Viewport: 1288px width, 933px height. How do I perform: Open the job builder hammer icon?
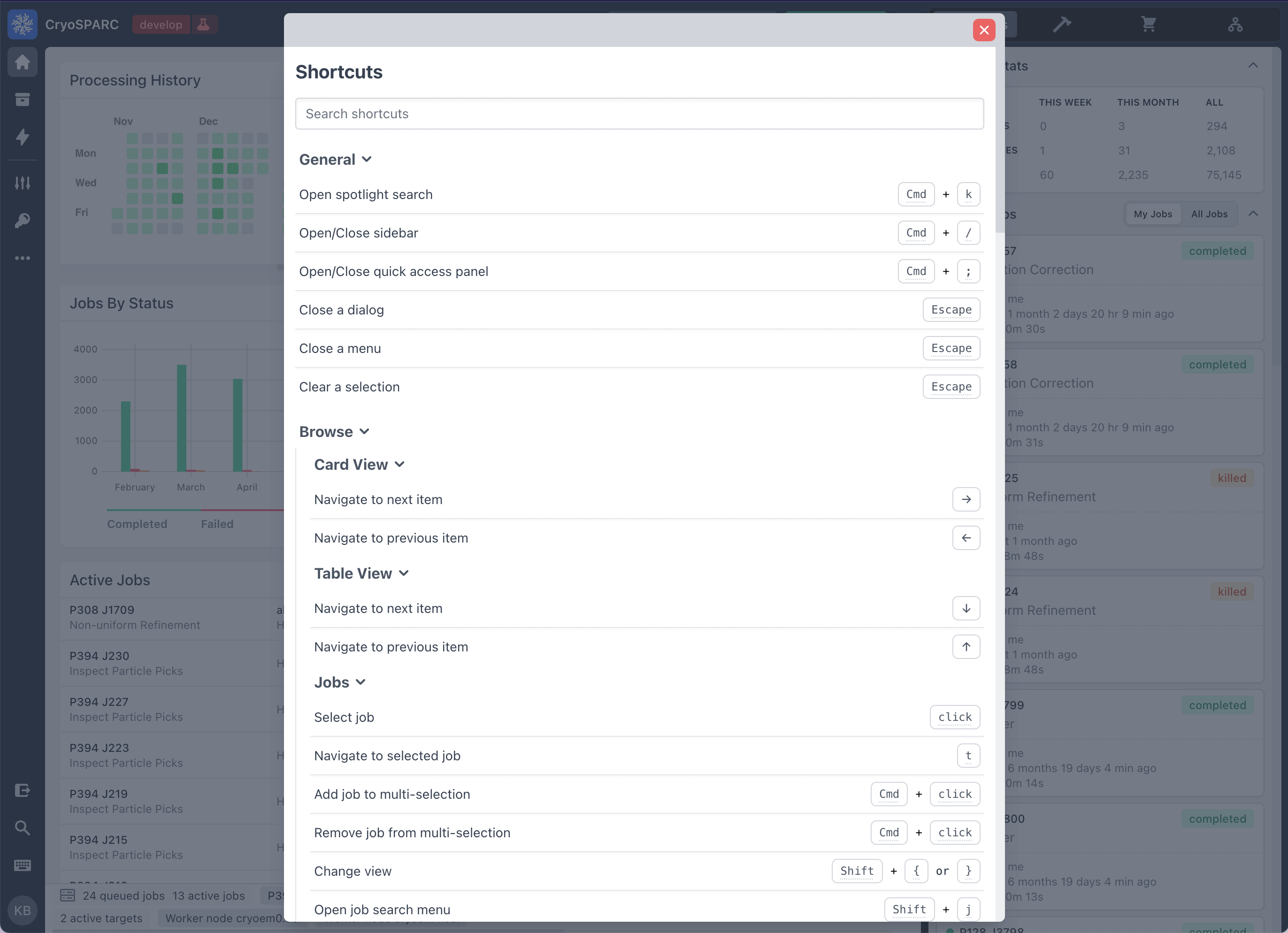(x=1063, y=24)
